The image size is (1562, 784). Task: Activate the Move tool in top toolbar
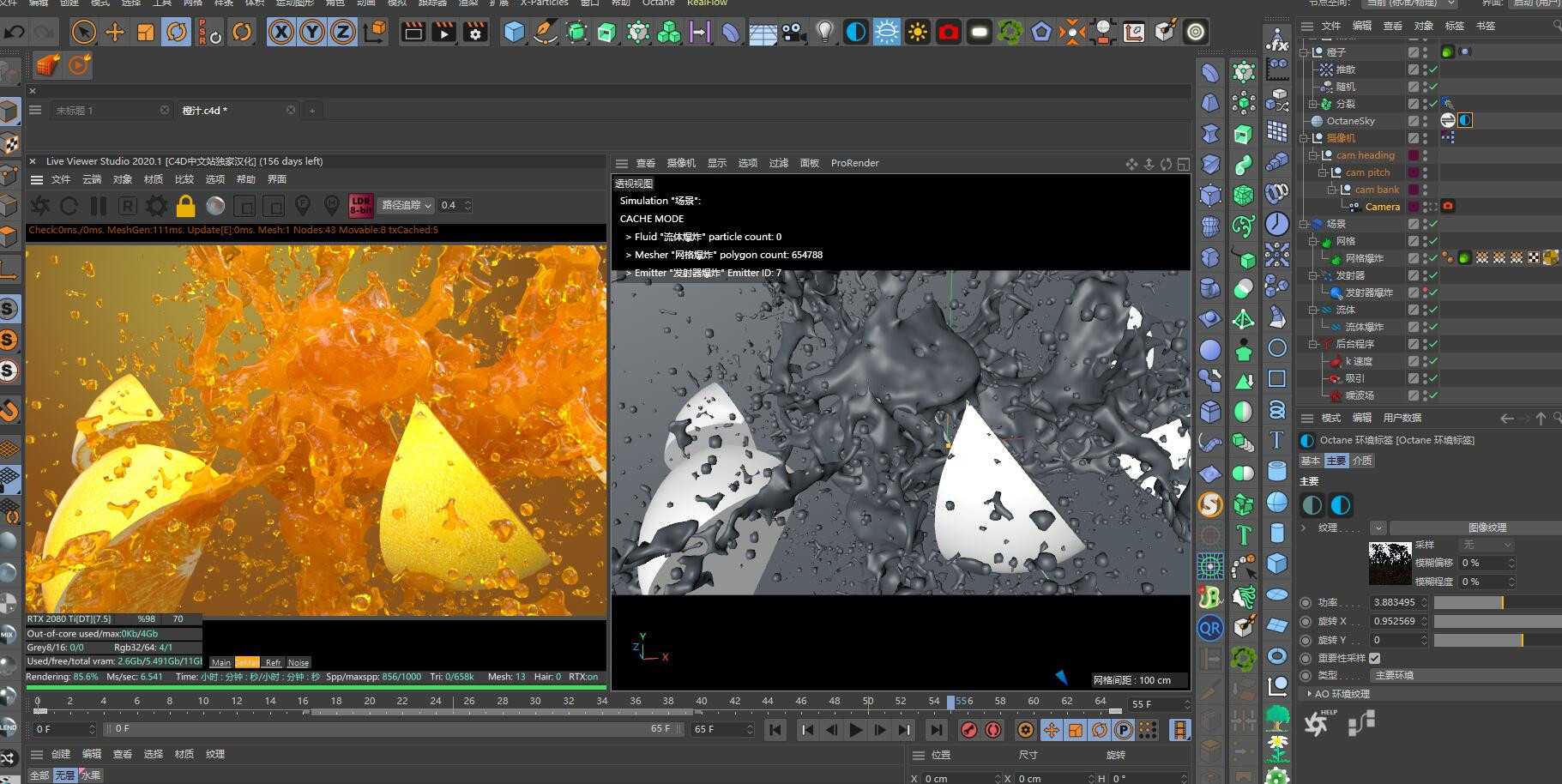coord(114,33)
